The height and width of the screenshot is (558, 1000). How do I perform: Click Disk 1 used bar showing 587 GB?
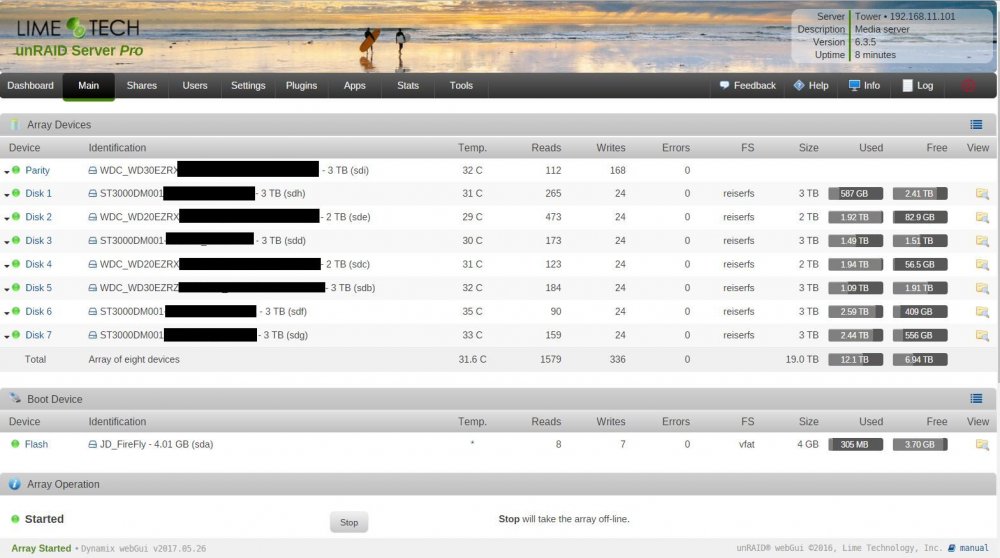[855, 194]
